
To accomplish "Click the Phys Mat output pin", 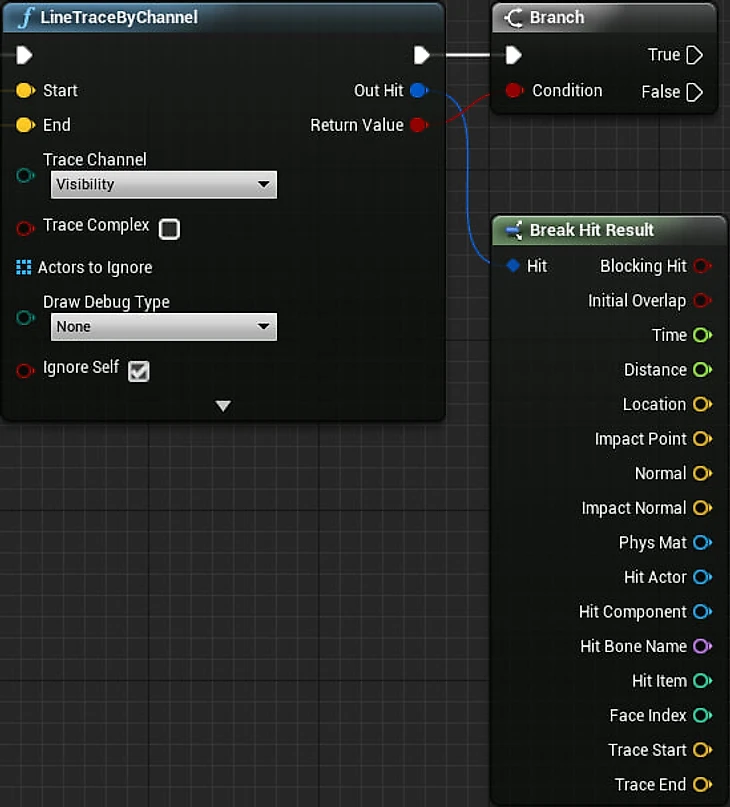I will point(703,542).
